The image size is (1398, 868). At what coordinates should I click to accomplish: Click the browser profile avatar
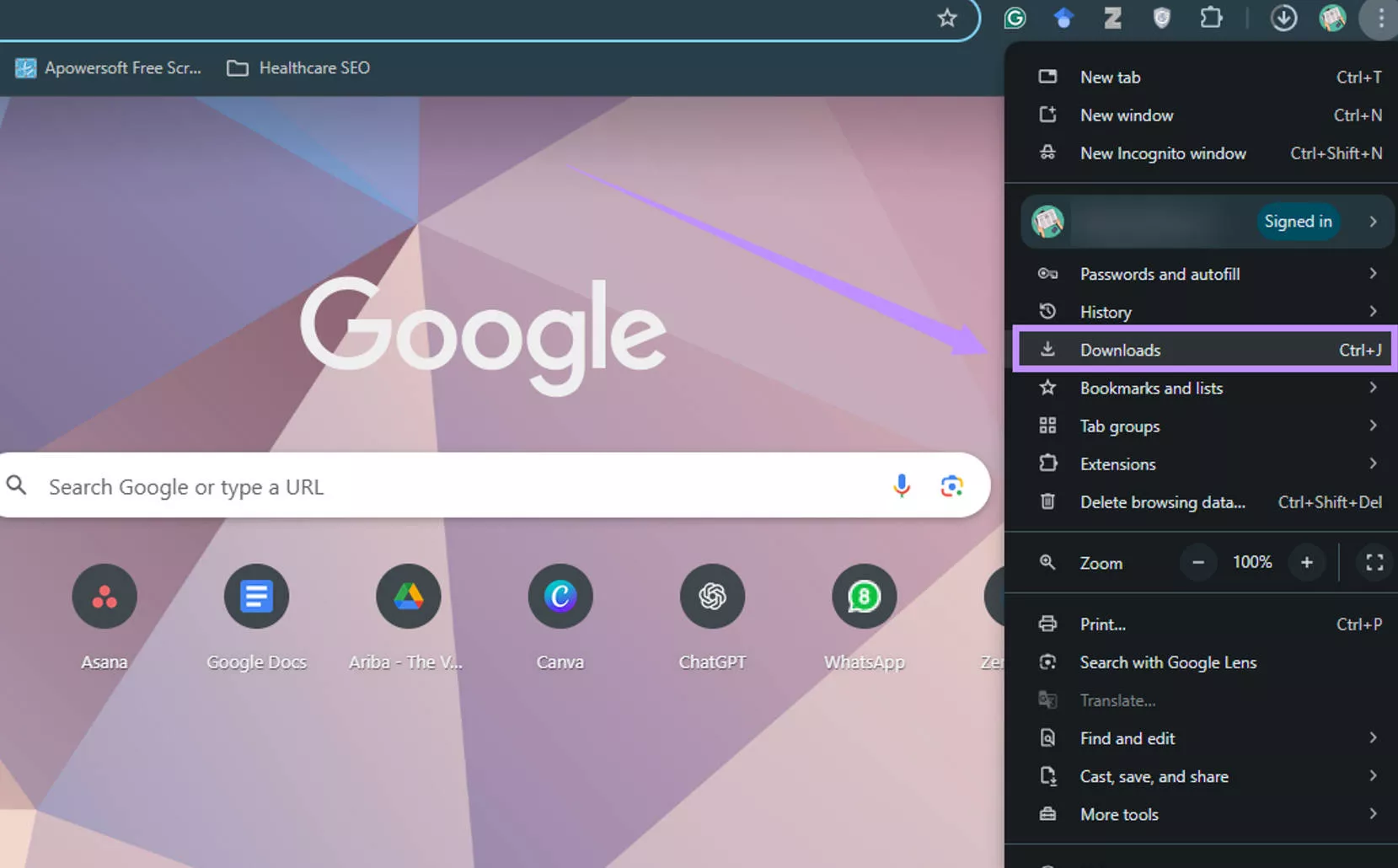coord(1333,18)
